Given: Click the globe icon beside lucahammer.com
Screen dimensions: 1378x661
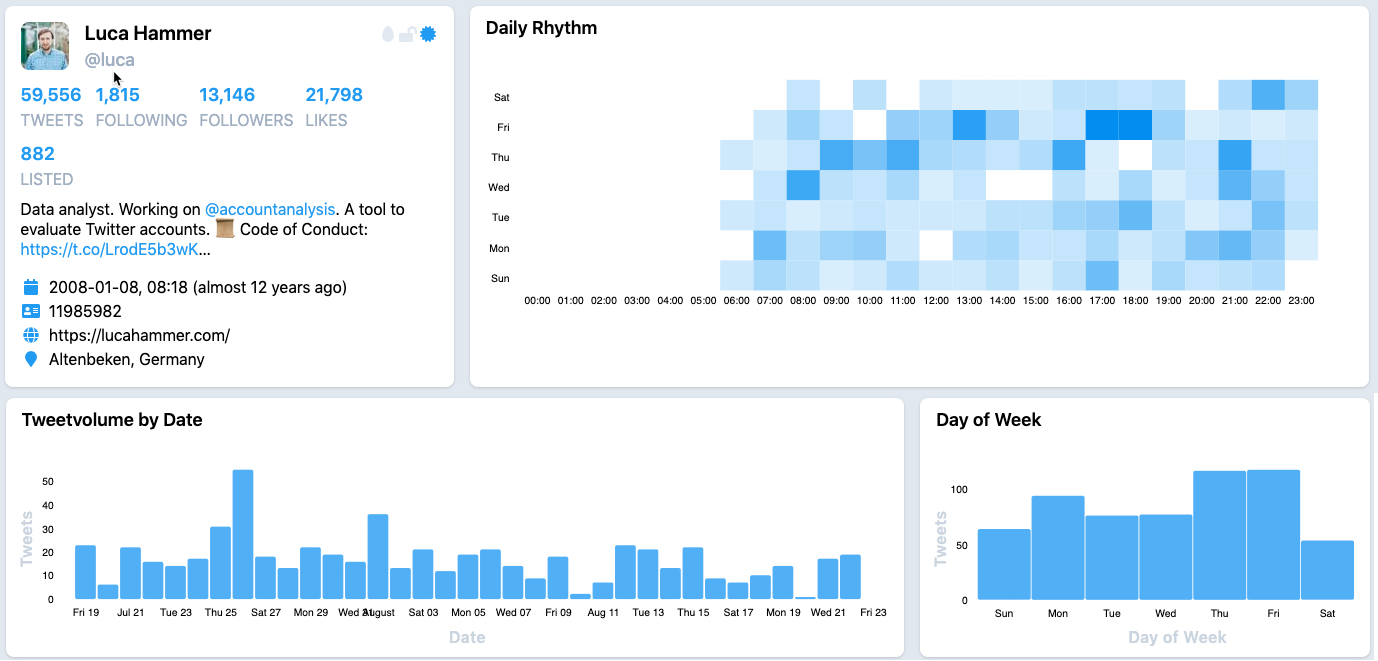Looking at the screenshot, I should 31,335.
